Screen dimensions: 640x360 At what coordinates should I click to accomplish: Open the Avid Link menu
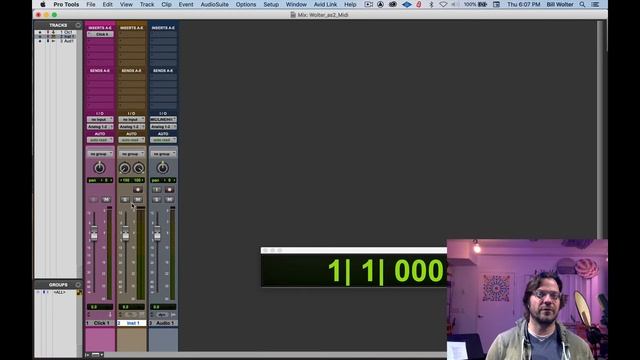point(325,4)
